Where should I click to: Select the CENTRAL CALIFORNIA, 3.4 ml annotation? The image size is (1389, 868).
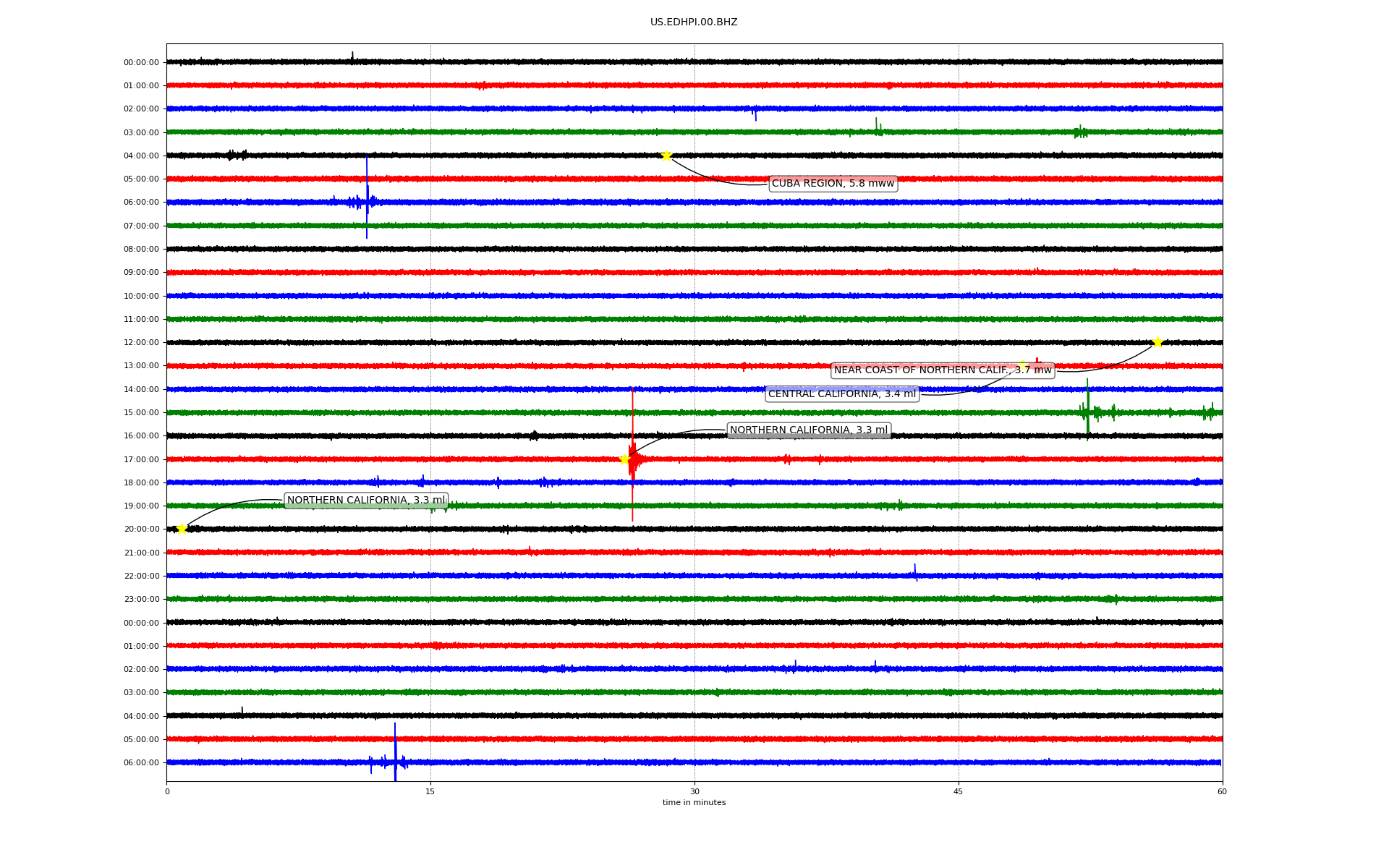841,394
